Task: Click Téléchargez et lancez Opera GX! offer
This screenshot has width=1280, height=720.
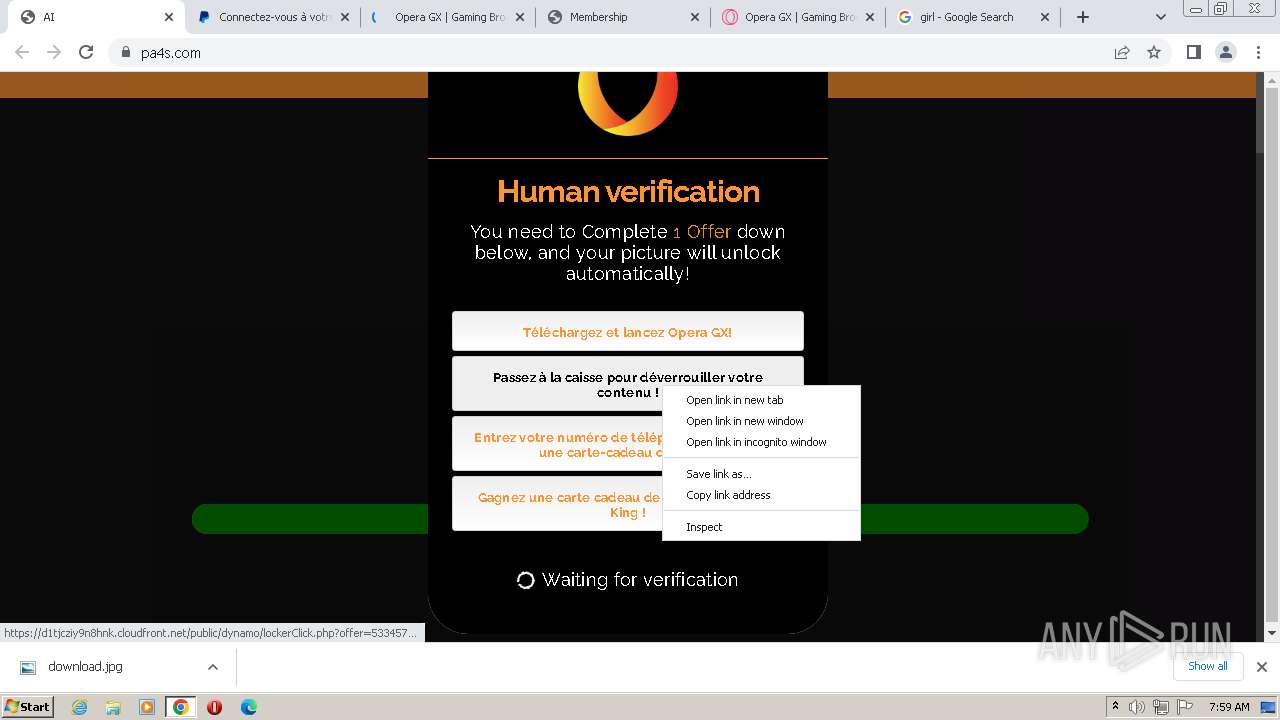Action: coord(627,331)
